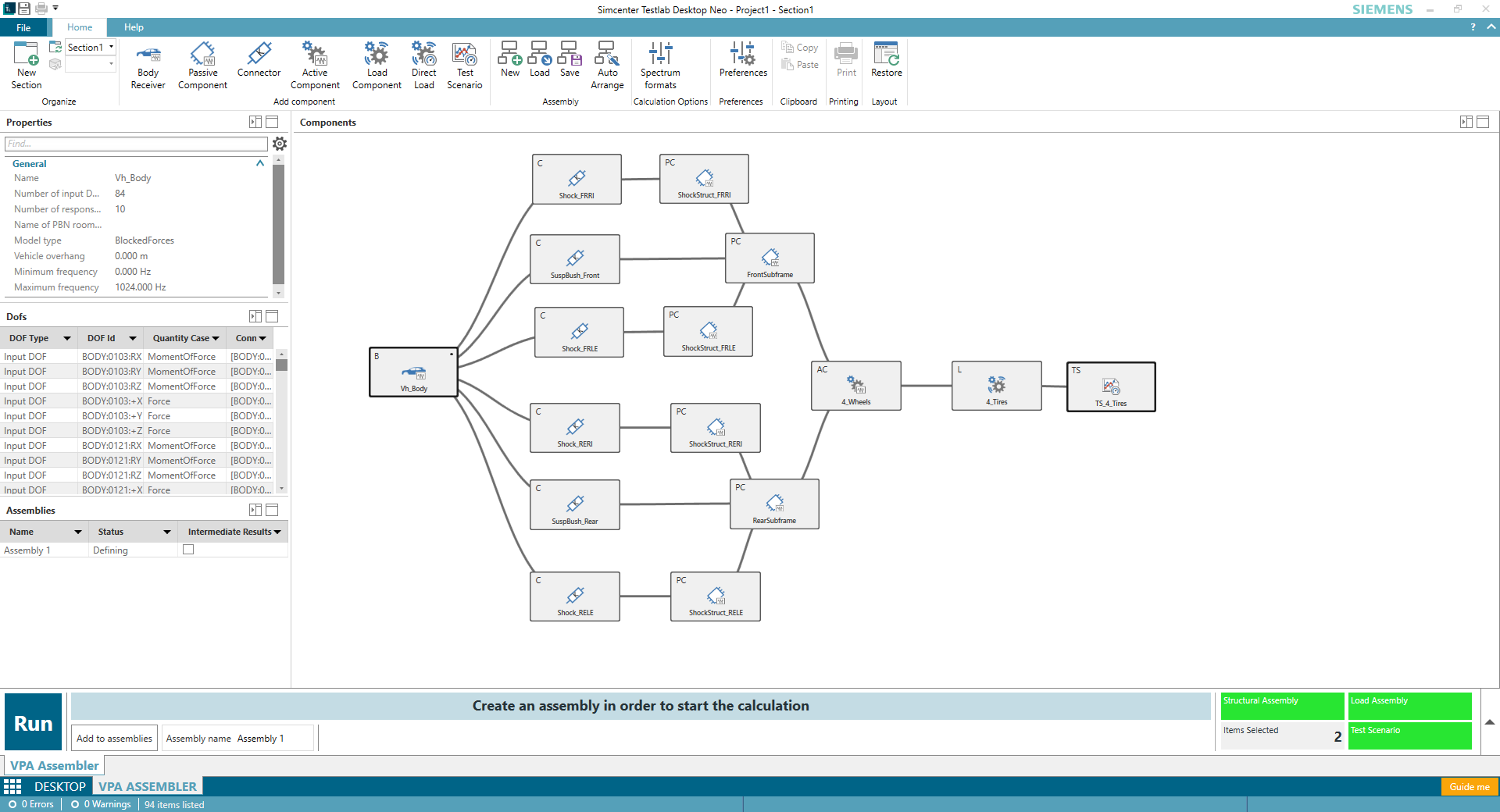Toggle the Test Scenario status tile
Screen dimensions: 1500x812
coord(1409,735)
